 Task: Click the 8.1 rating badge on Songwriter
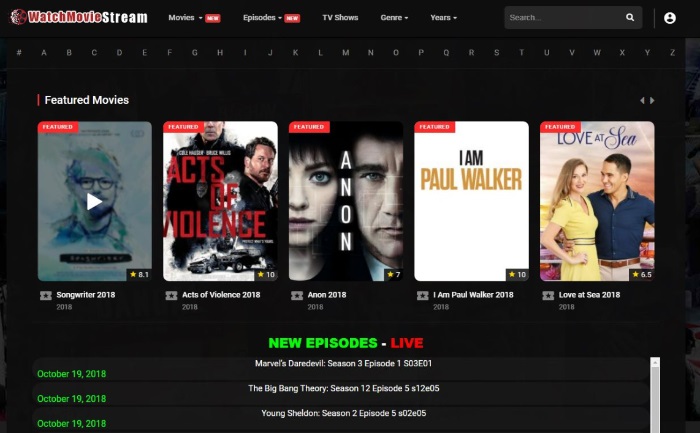point(139,275)
